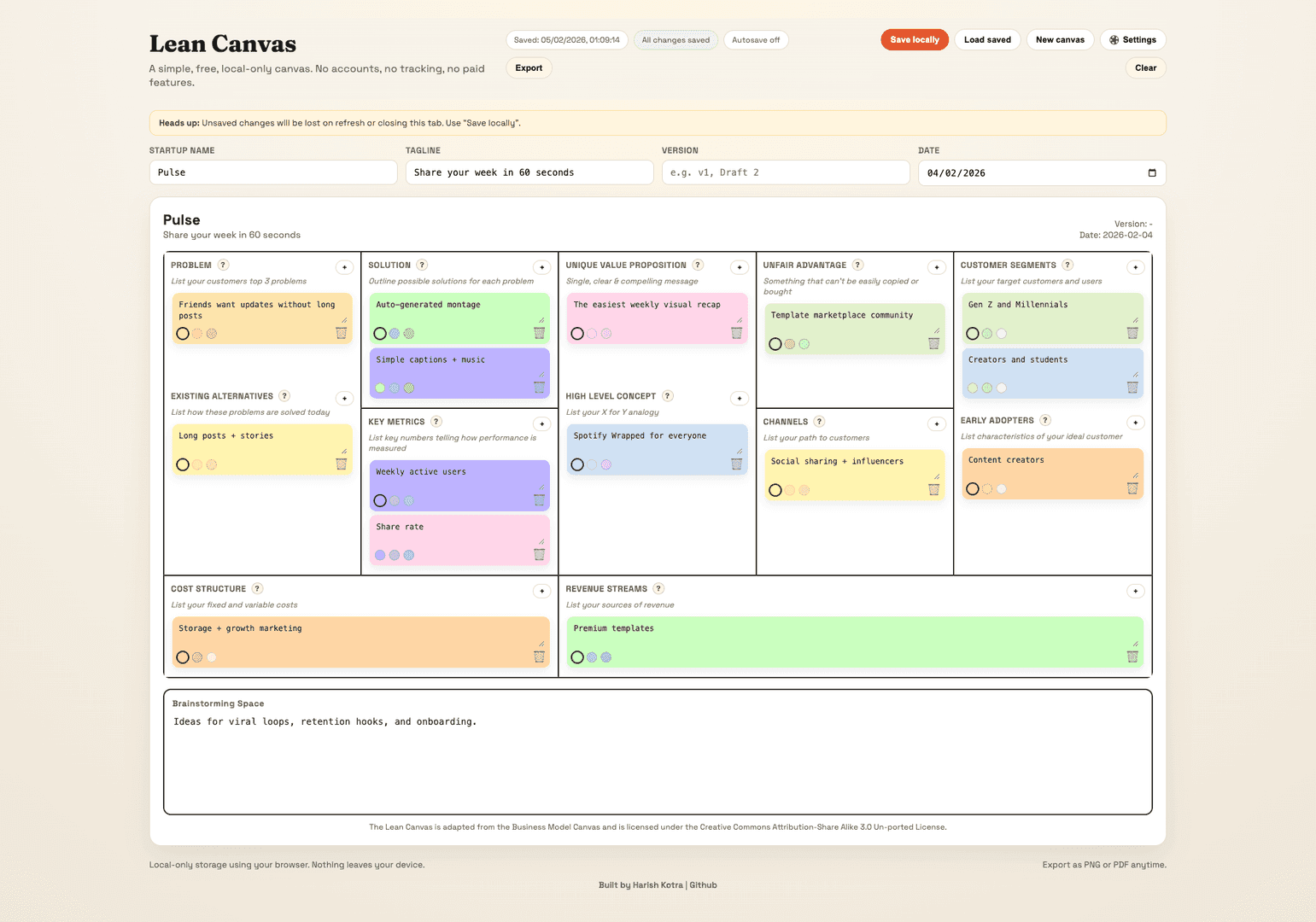Delete the "Spotify Wrapped for everyone" note
This screenshot has width=1316, height=922.
coord(736,464)
